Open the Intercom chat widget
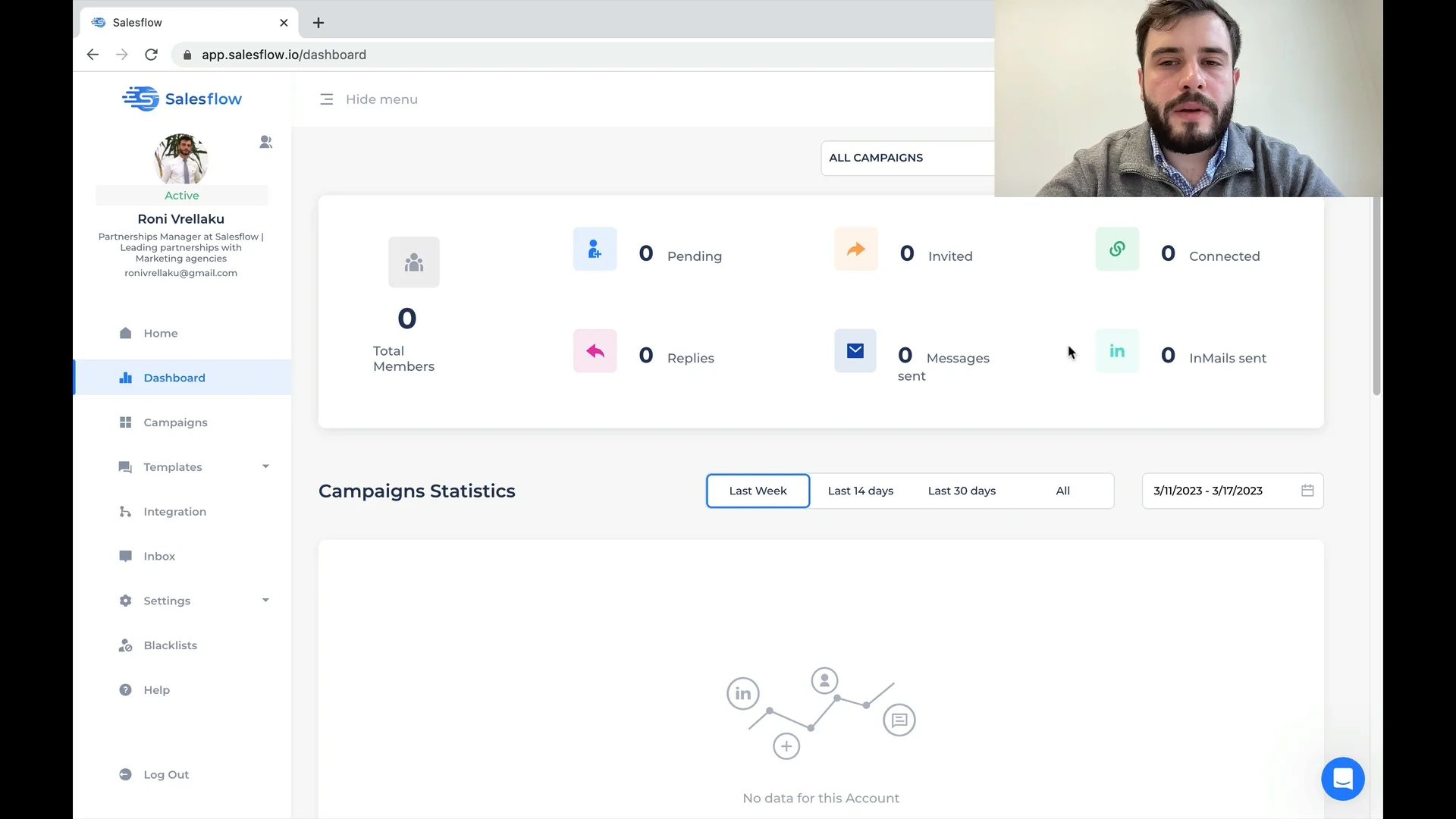The width and height of the screenshot is (1456, 819). coord(1342,779)
